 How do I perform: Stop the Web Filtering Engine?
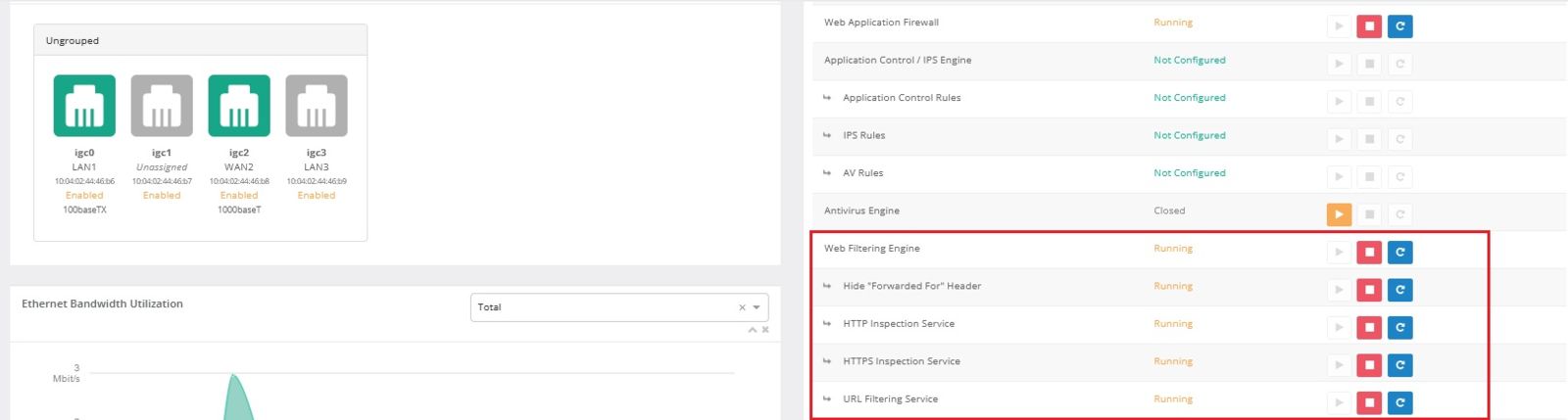coord(1369,253)
